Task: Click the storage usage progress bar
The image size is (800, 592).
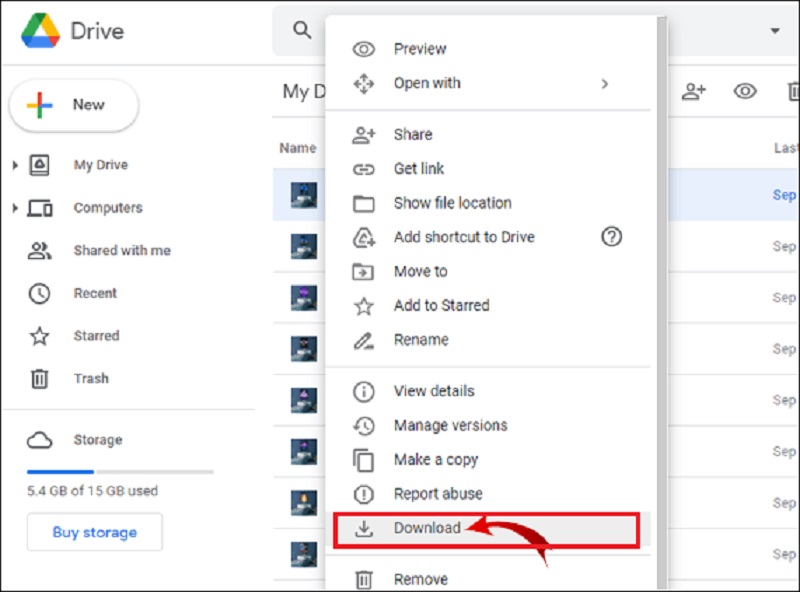Action: (120, 471)
